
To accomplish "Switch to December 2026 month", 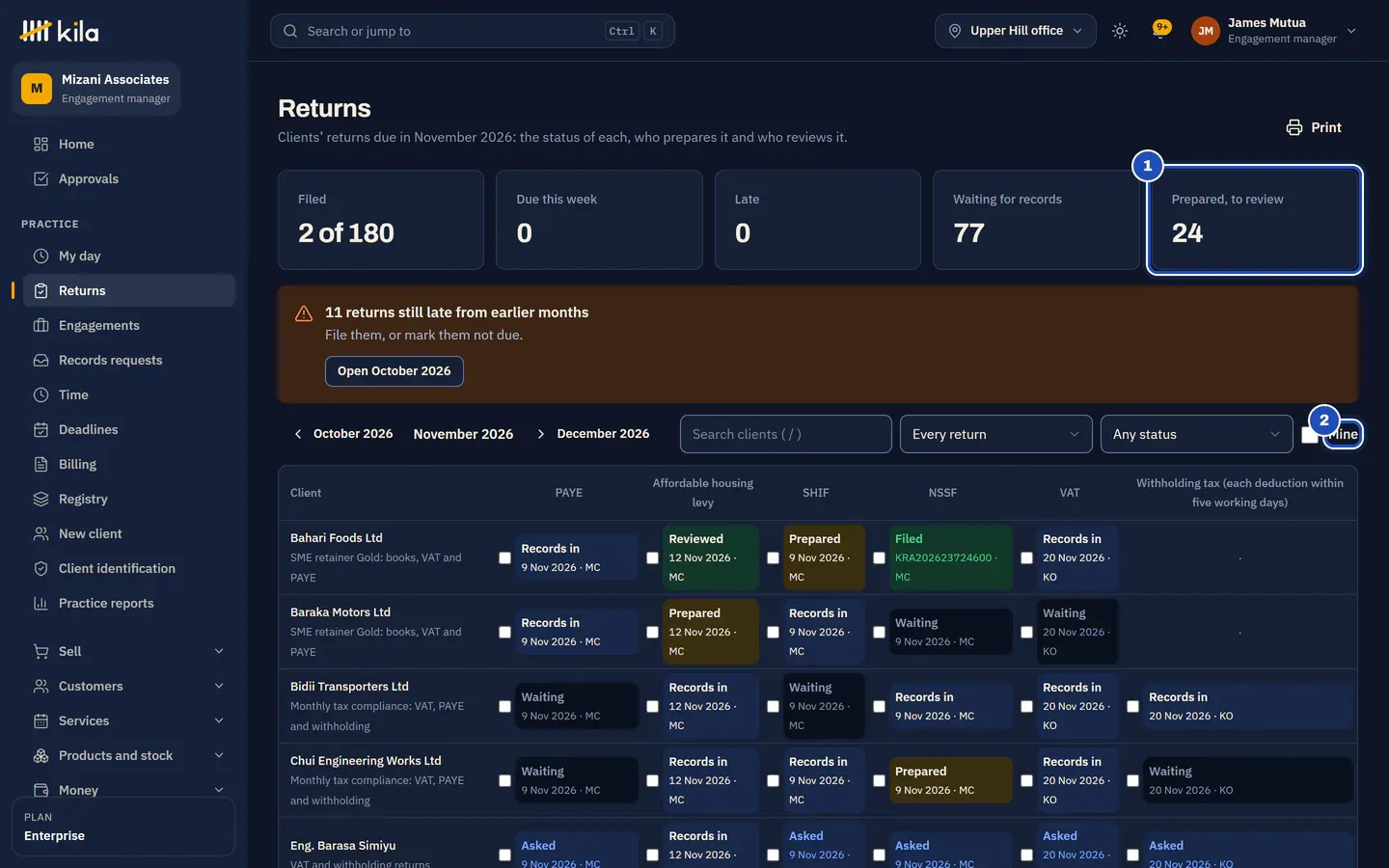I will coord(603,434).
